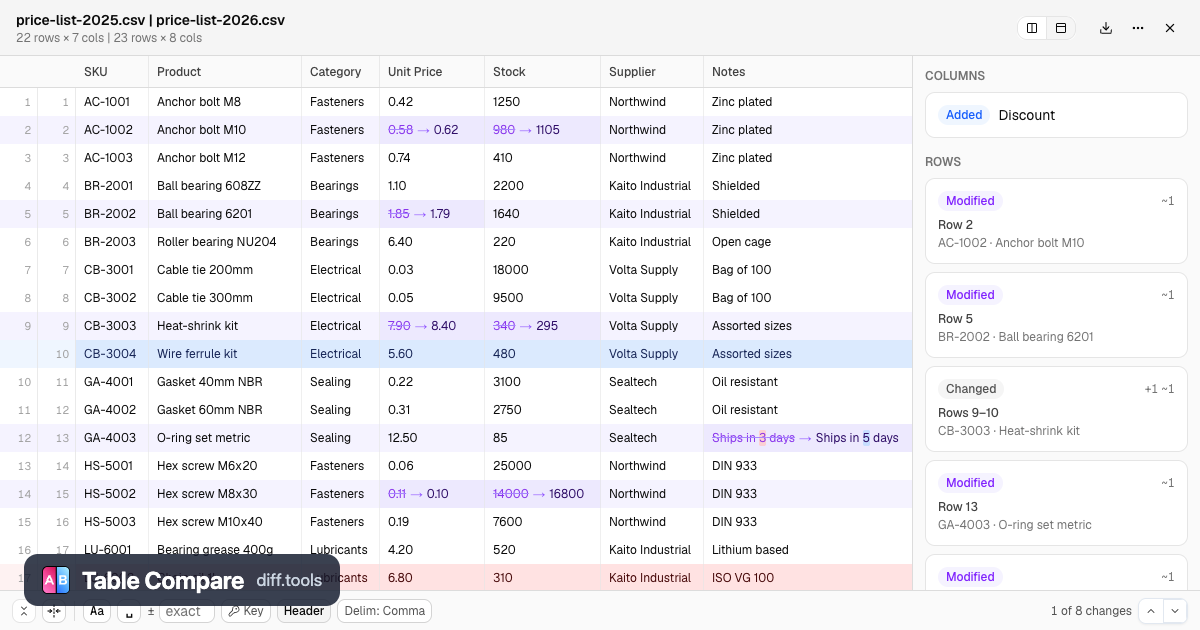The image size is (1200, 630).
Task: Click the Ball bearing 608ZZ cell
Action: [225, 186]
